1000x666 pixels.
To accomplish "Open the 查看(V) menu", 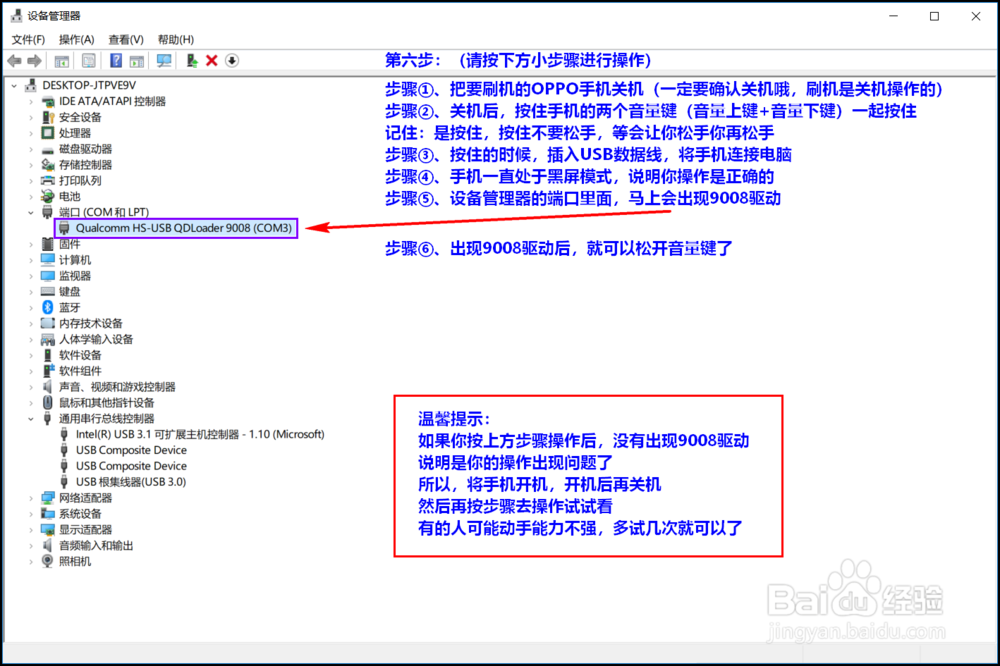I will coord(124,39).
